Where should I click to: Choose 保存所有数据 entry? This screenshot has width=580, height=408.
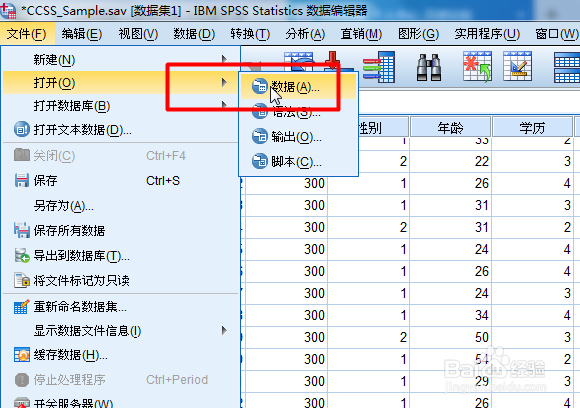(121, 230)
